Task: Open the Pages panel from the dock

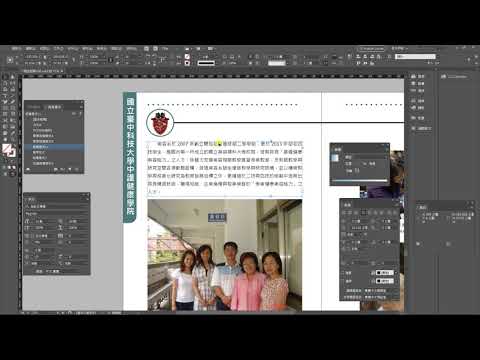Action: (x=417, y=77)
